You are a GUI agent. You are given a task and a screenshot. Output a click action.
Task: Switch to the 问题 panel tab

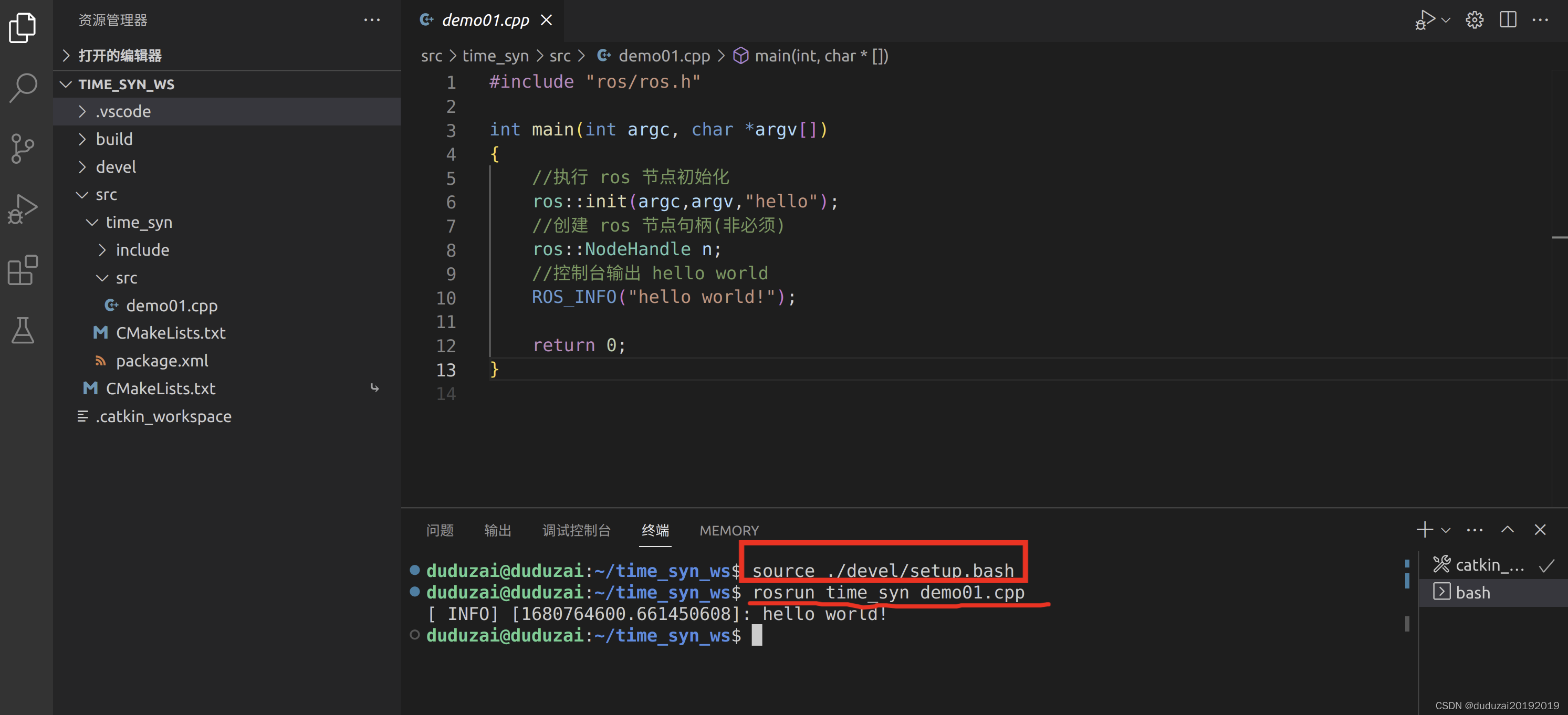tap(440, 530)
